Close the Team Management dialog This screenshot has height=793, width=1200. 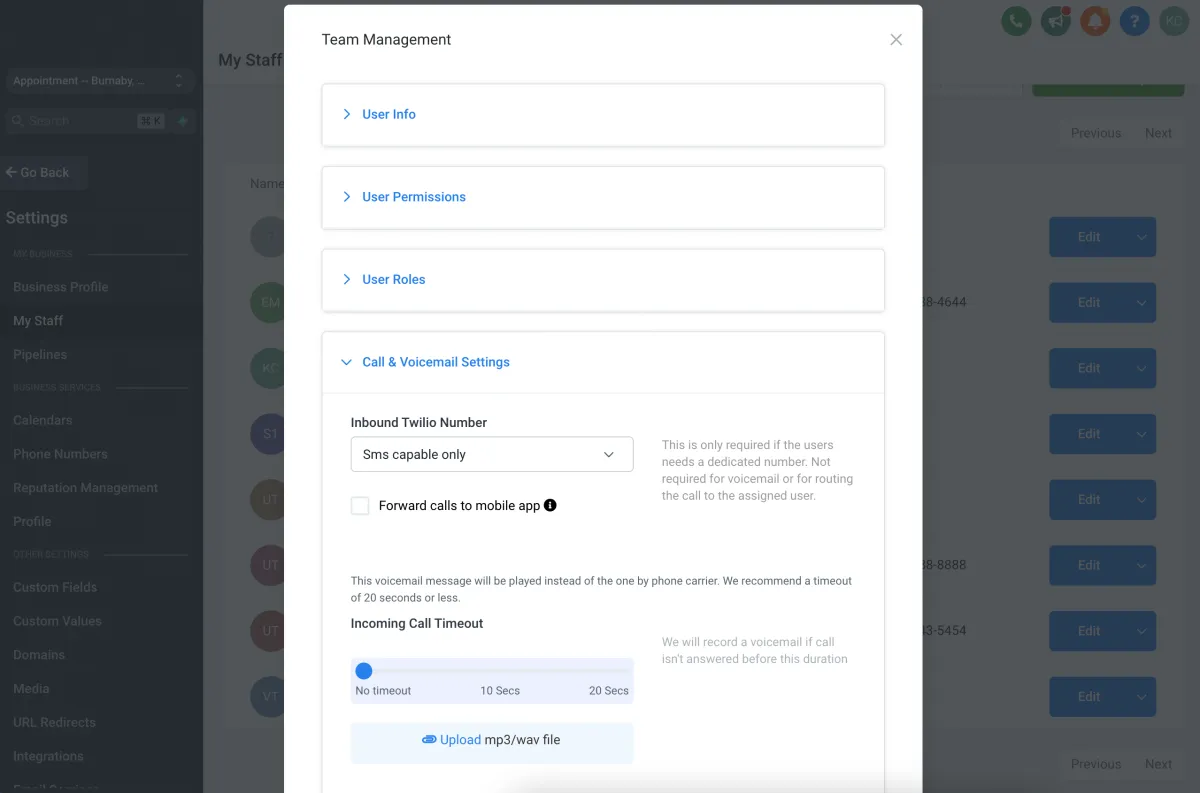tap(896, 40)
